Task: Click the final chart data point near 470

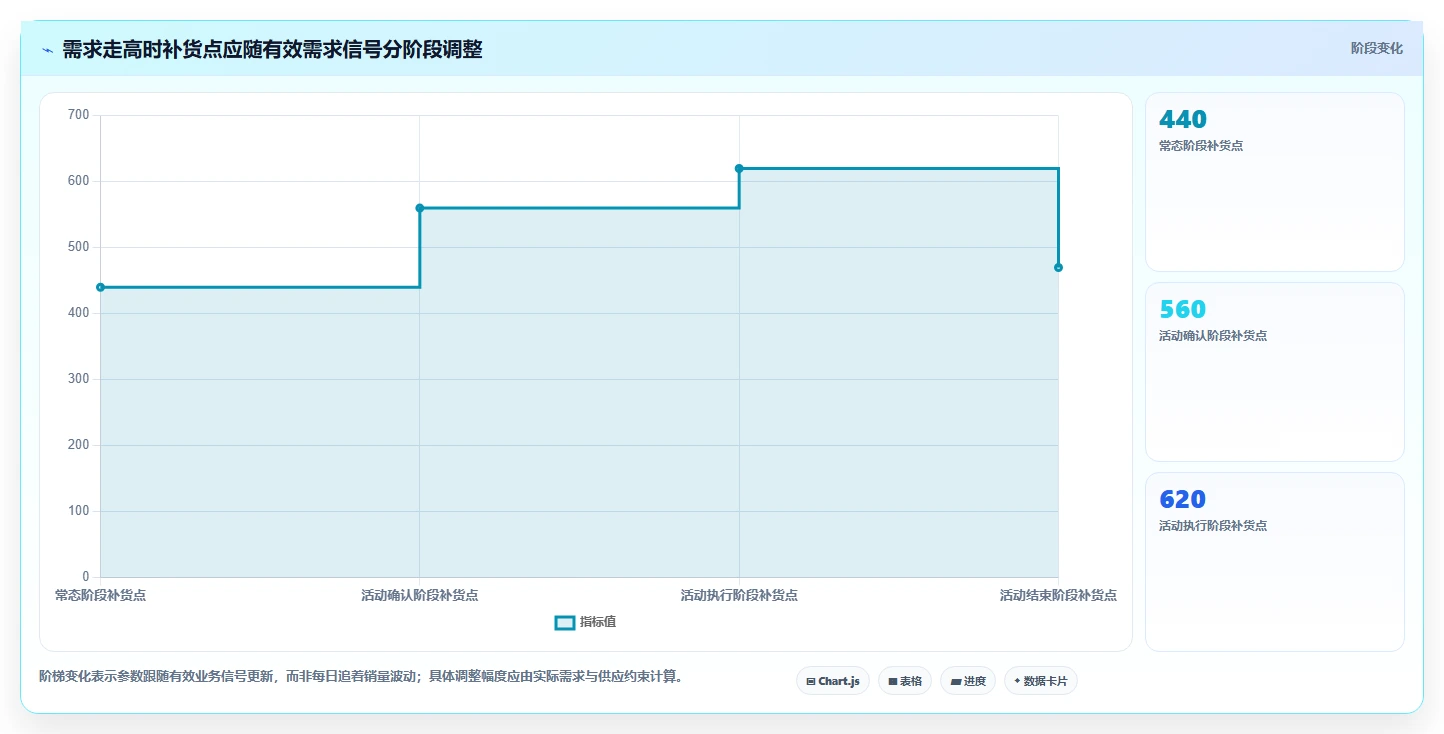Action: point(1058,267)
